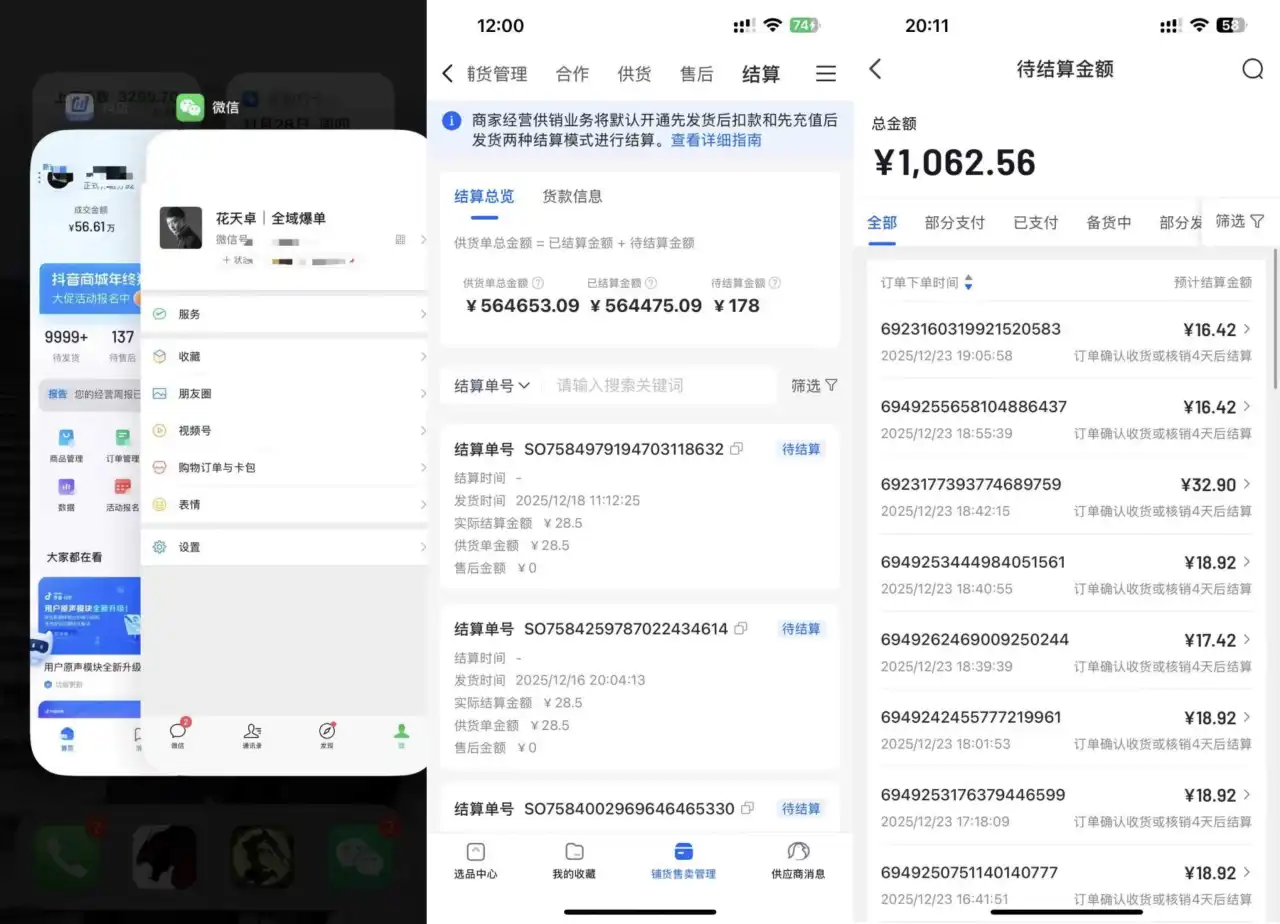The image size is (1280, 924).
Task: Open 筛选 filter on the 待结算金额 page
Action: click(1240, 221)
